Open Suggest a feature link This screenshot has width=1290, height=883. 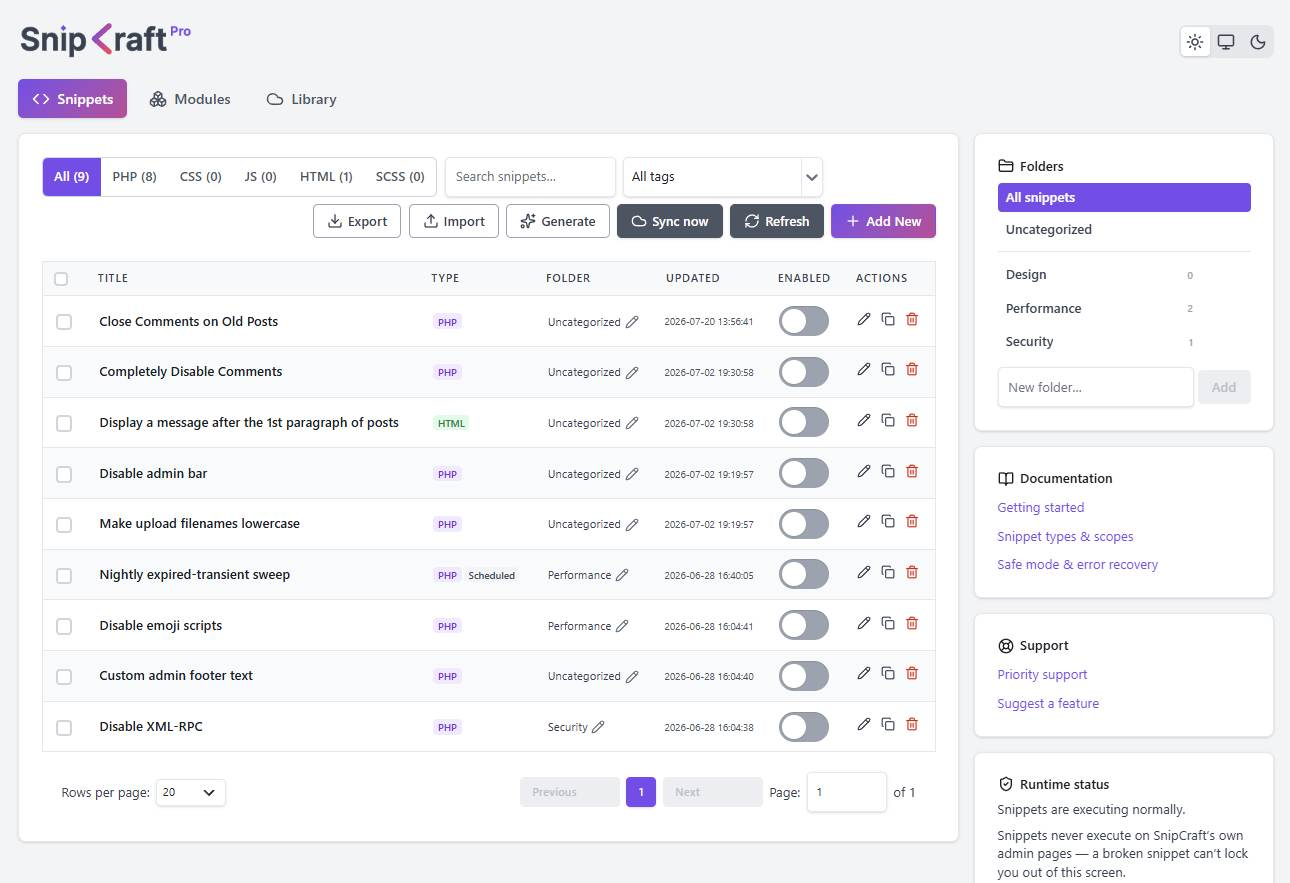pos(1048,703)
